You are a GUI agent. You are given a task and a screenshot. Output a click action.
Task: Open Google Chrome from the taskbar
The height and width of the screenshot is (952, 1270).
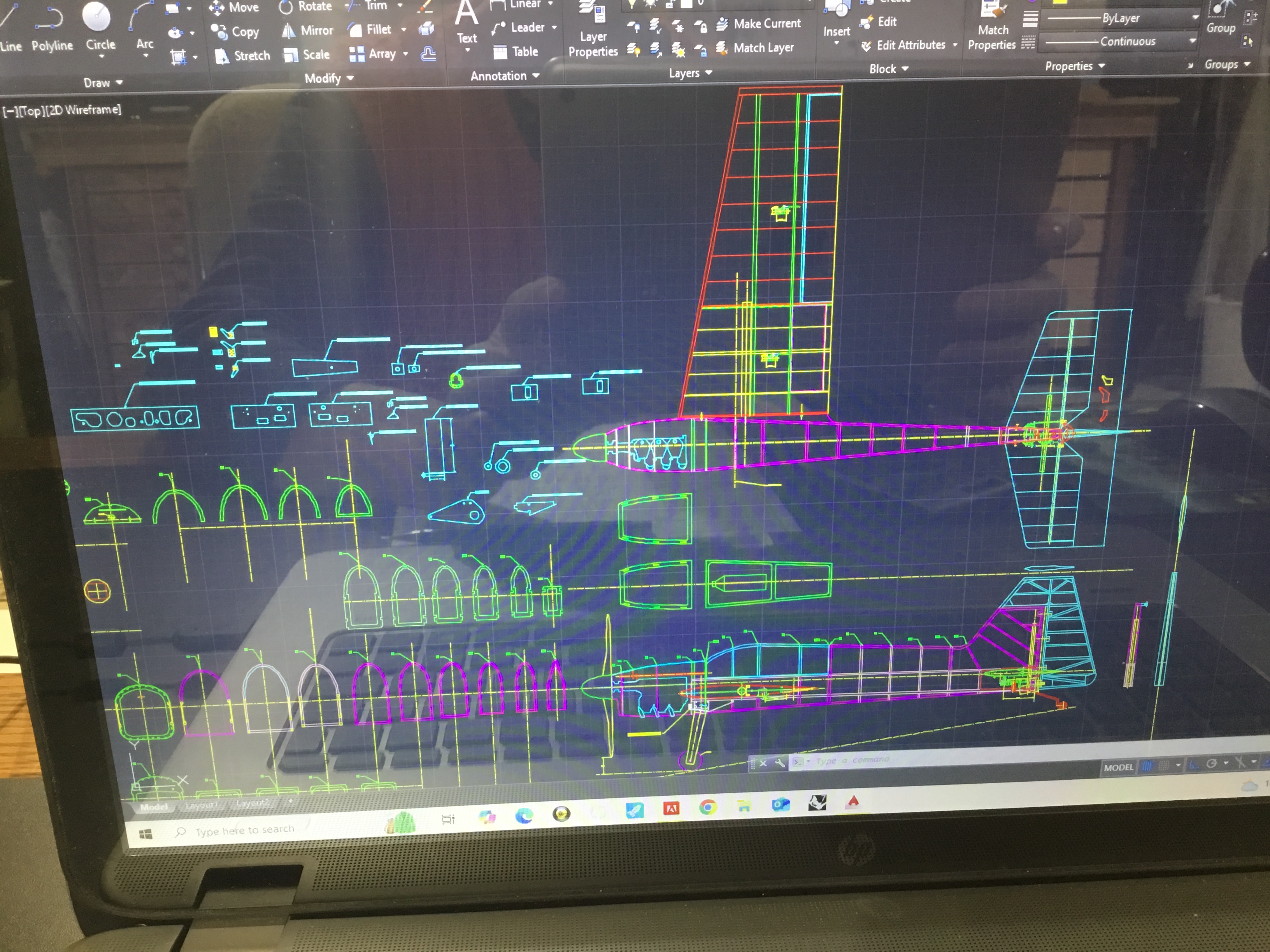click(x=708, y=807)
